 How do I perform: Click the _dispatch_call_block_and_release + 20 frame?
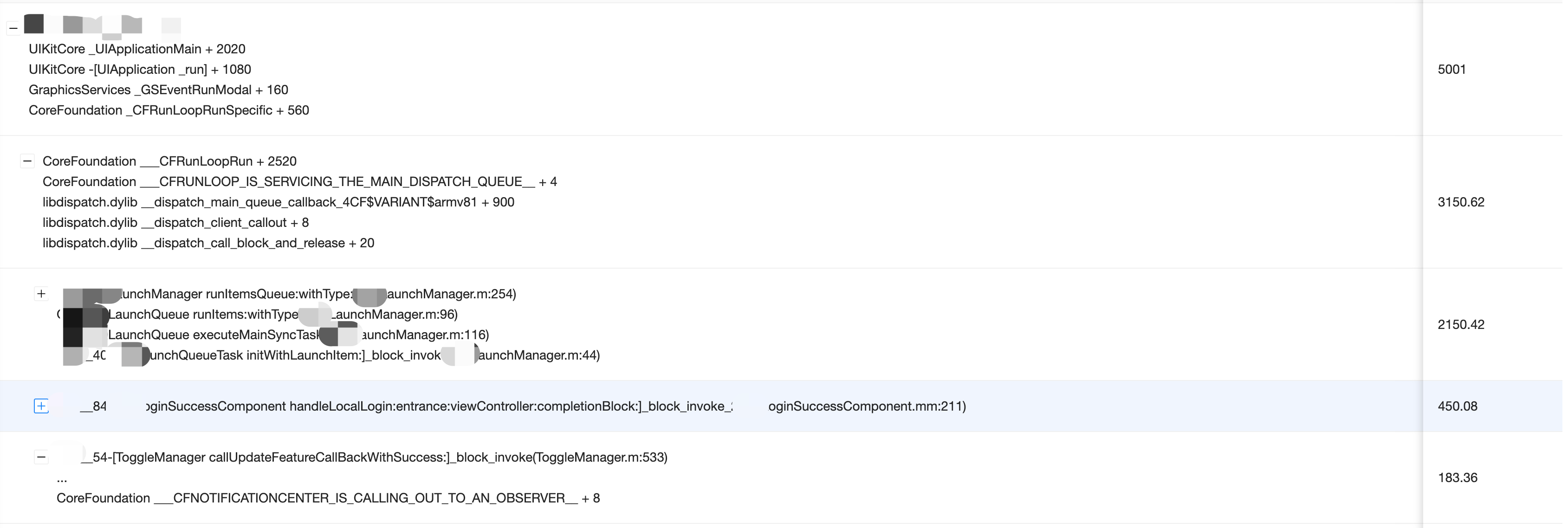(x=208, y=243)
